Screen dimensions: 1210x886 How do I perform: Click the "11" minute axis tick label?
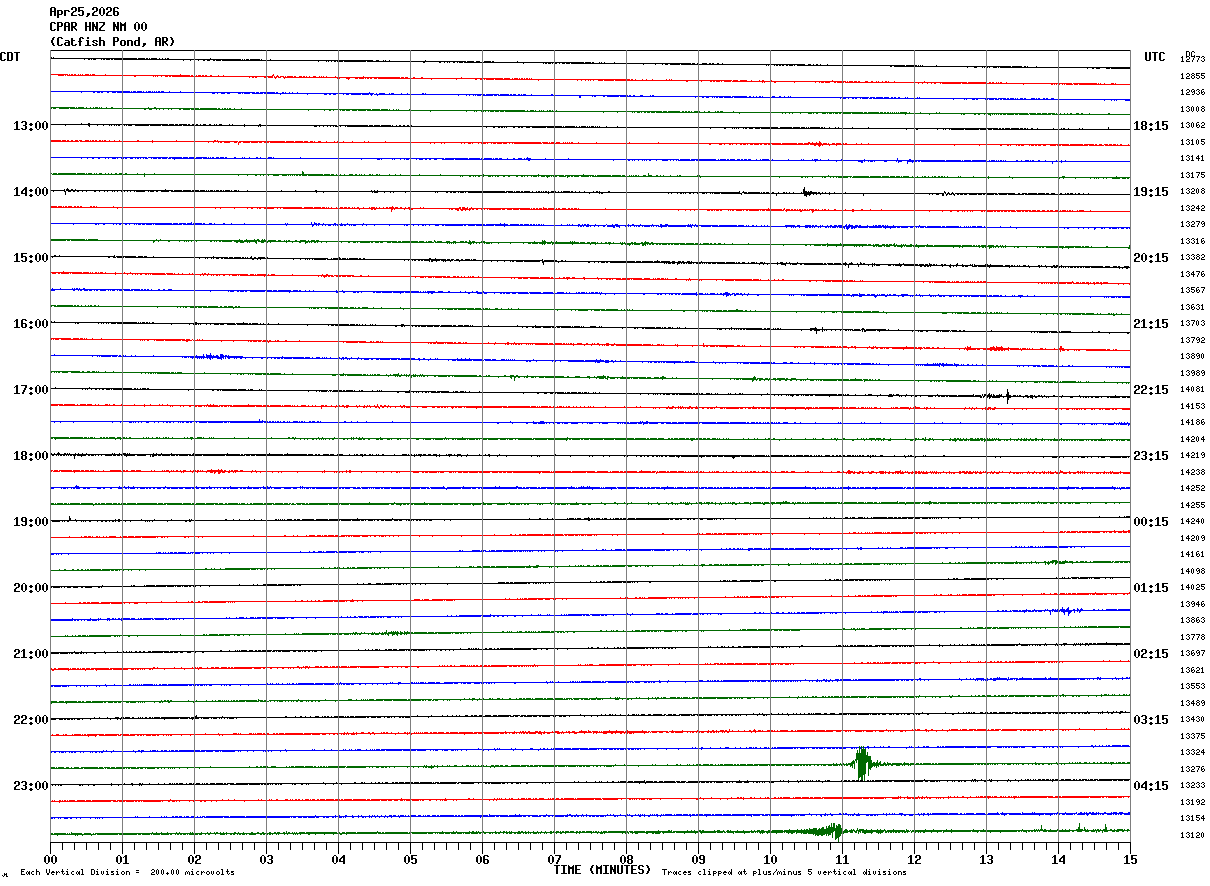[842, 860]
